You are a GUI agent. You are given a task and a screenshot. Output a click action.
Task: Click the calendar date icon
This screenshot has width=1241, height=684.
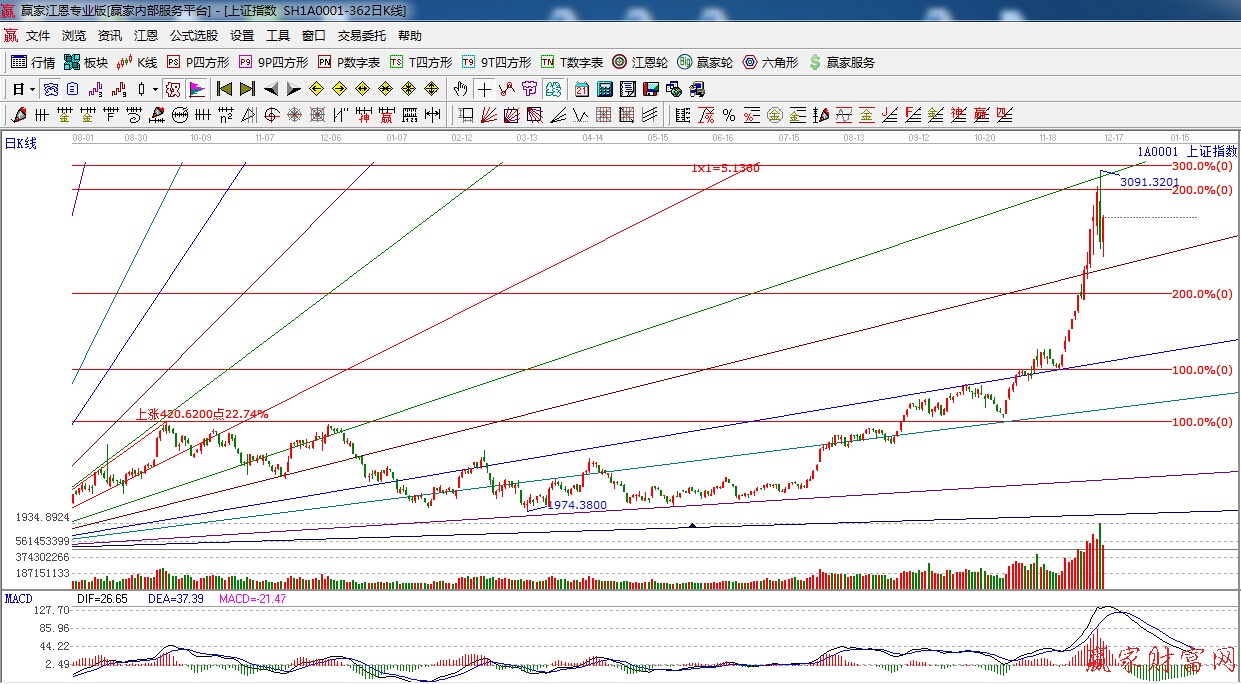click(582, 89)
